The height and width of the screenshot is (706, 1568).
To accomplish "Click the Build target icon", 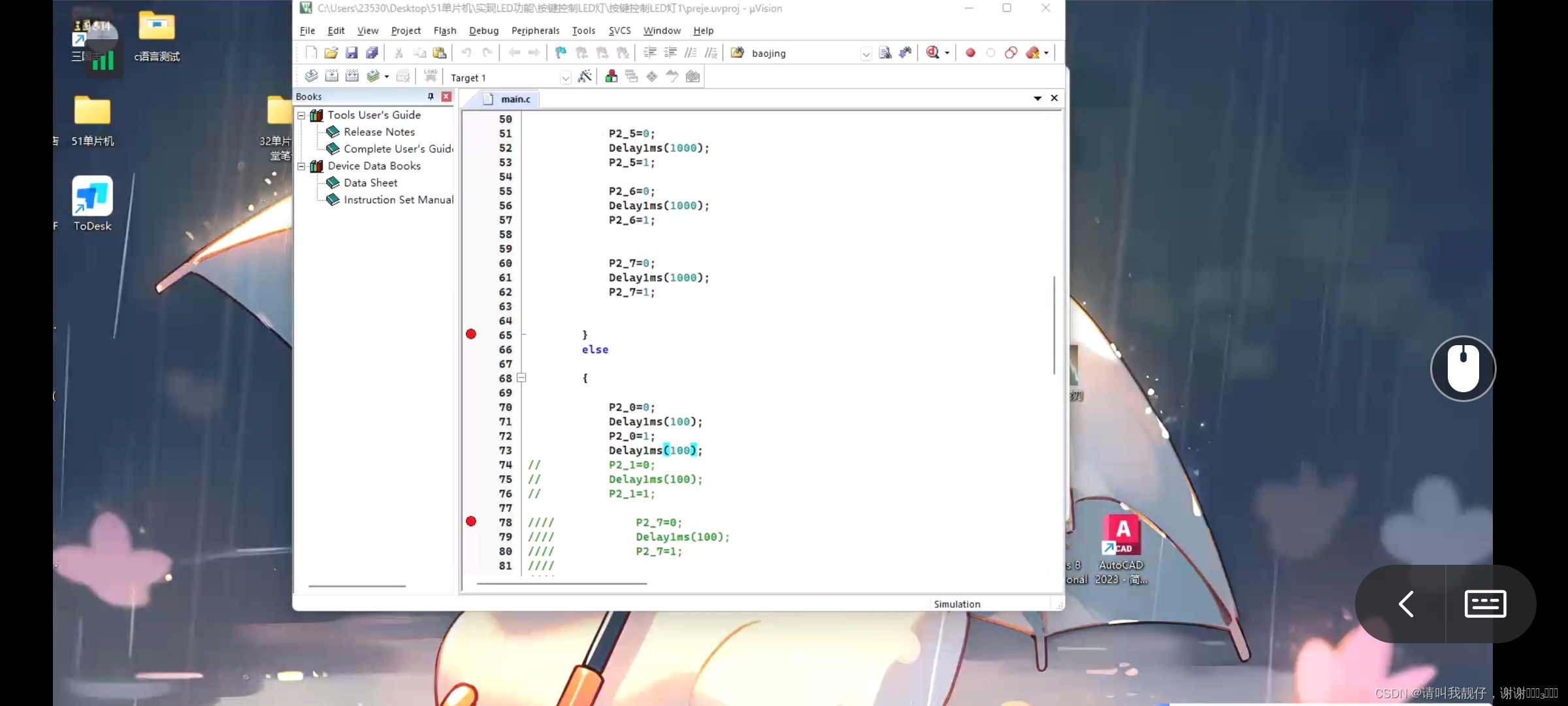I will tap(332, 76).
